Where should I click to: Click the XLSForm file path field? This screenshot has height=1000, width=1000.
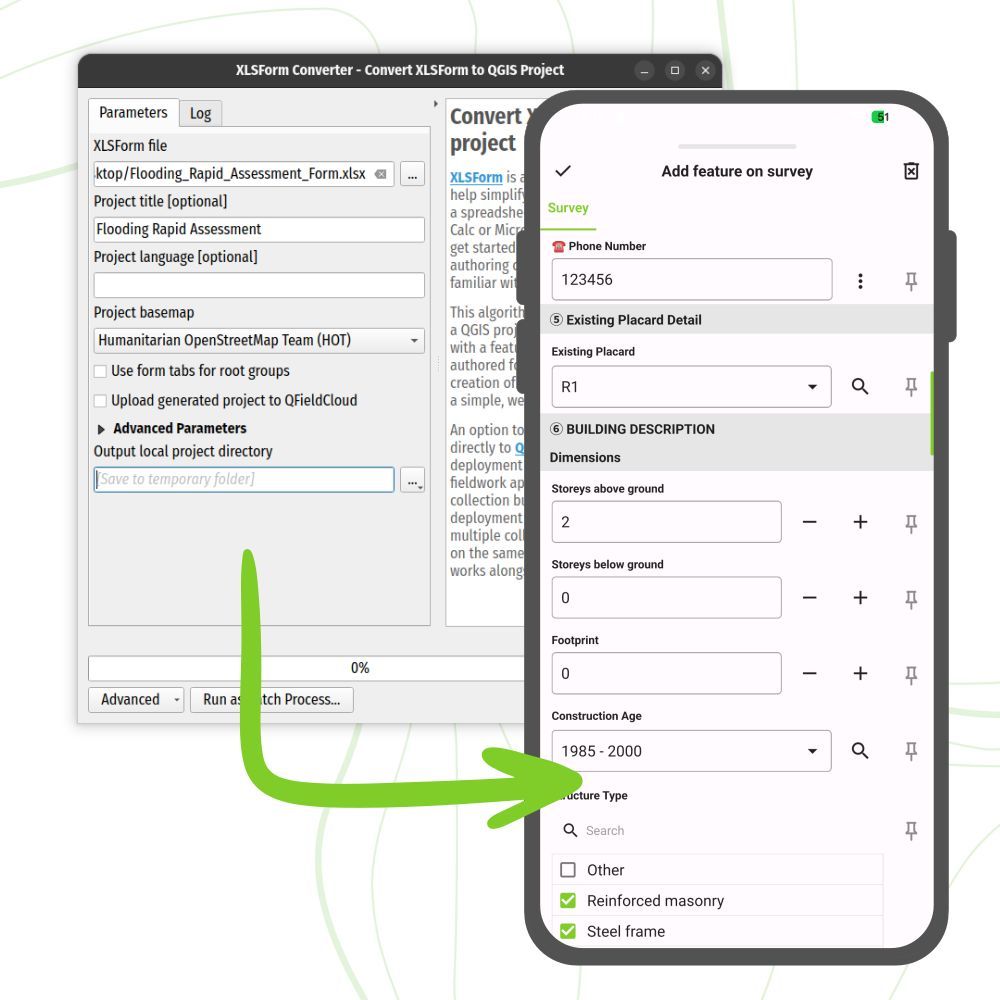coord(244,174)
